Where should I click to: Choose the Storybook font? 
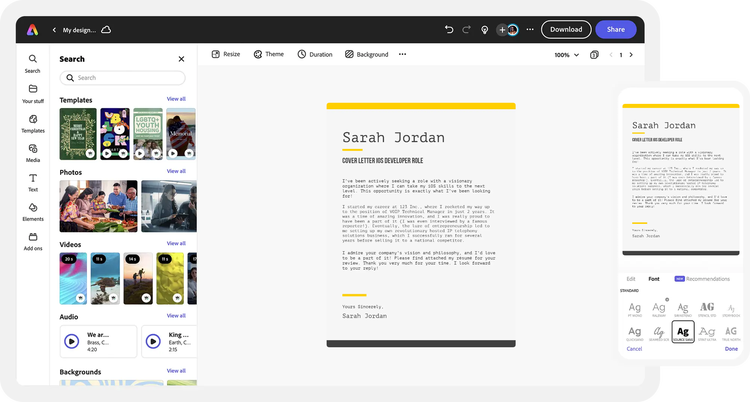[x=731, y=309]
